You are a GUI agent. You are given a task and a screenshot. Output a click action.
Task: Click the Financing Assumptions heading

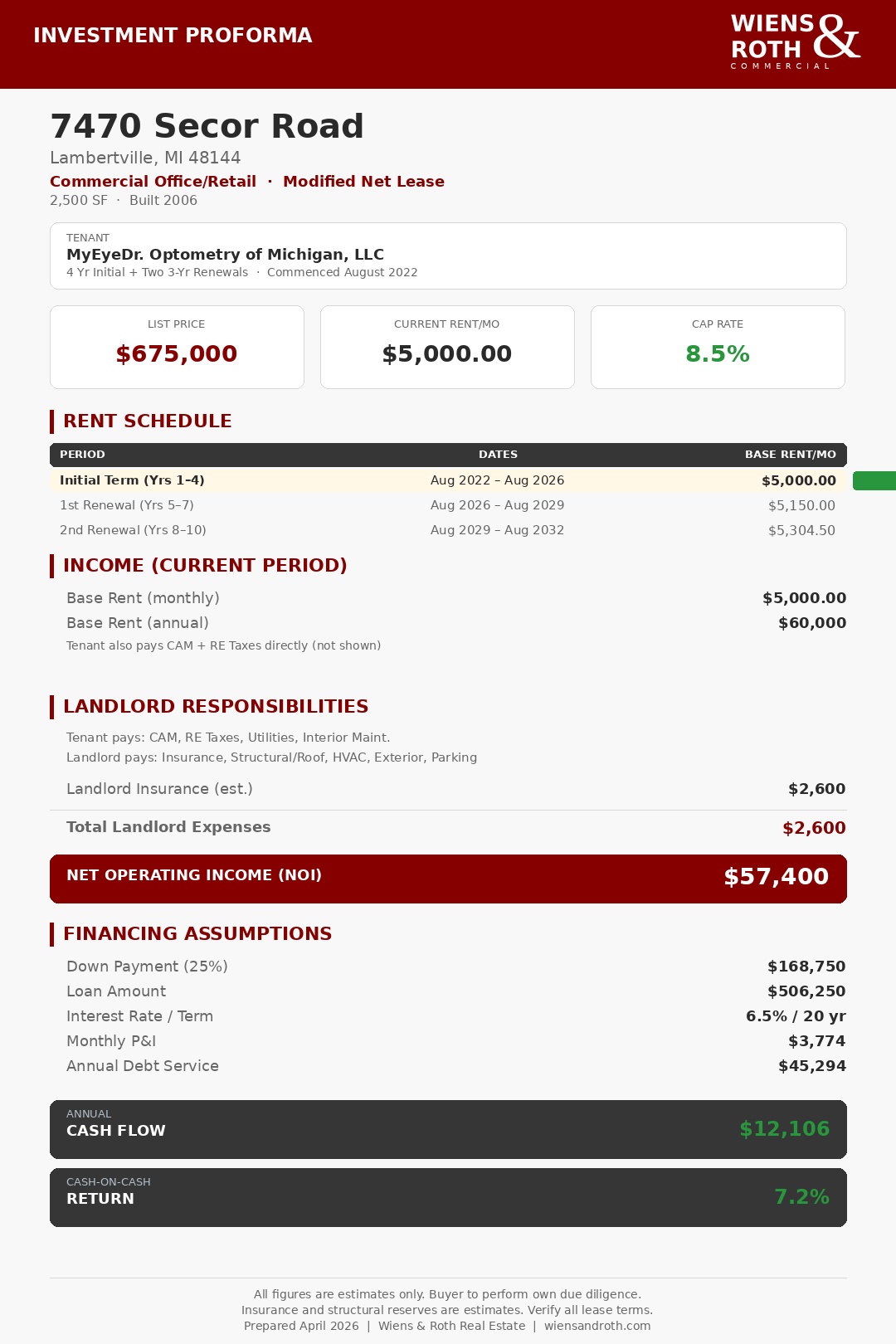(x=197, y=933)
